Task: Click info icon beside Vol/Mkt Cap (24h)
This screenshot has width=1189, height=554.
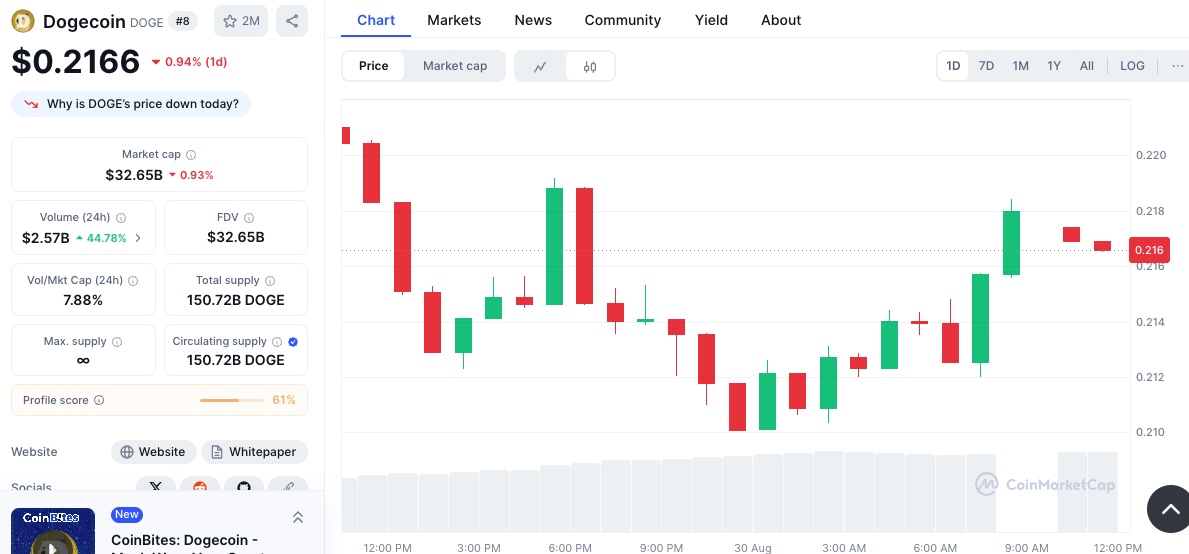Action: coord(133,280)
